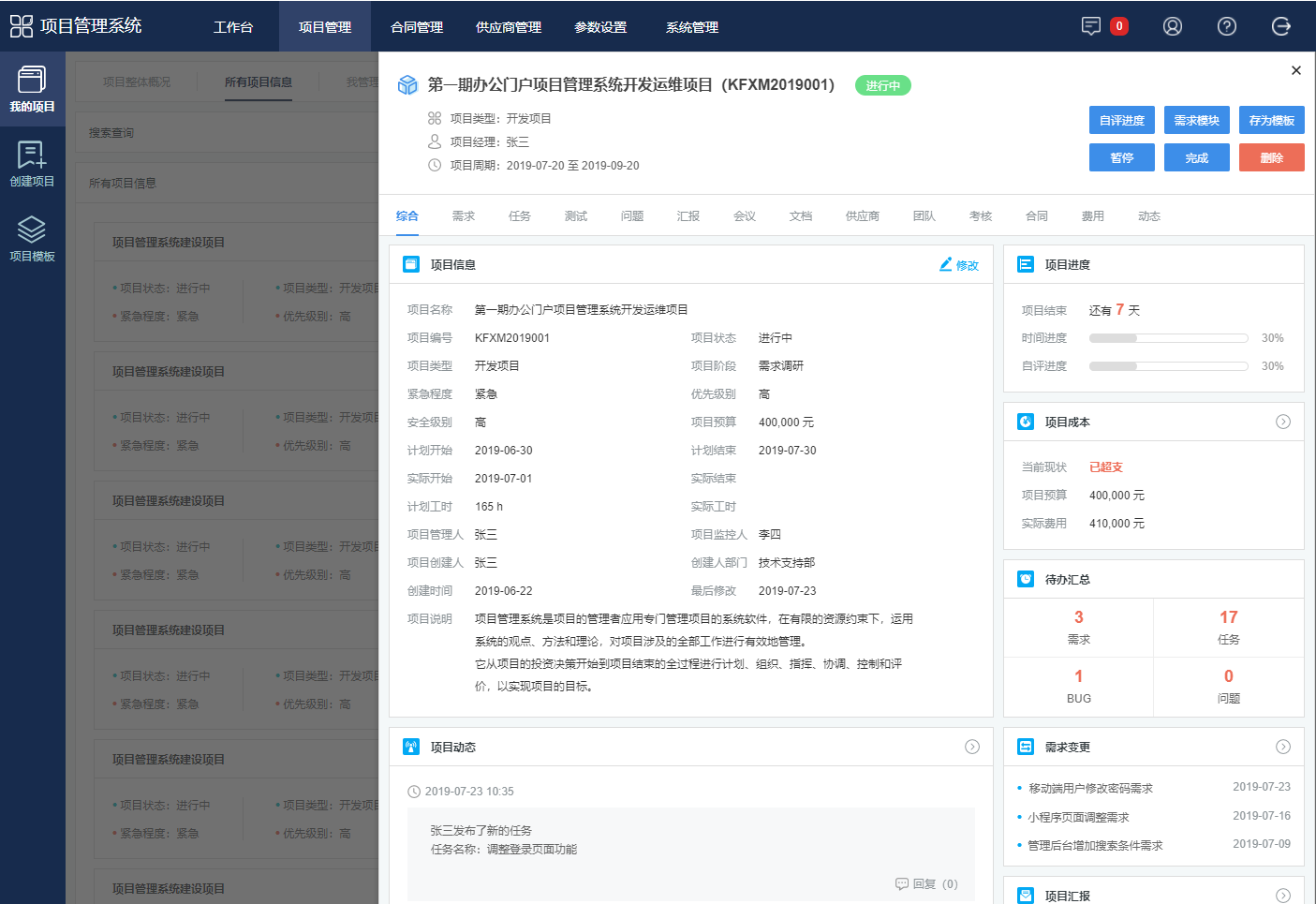Click the 项目信息 card icon
The width and height of the screenshot is (1316, 904).
[411, 264]
